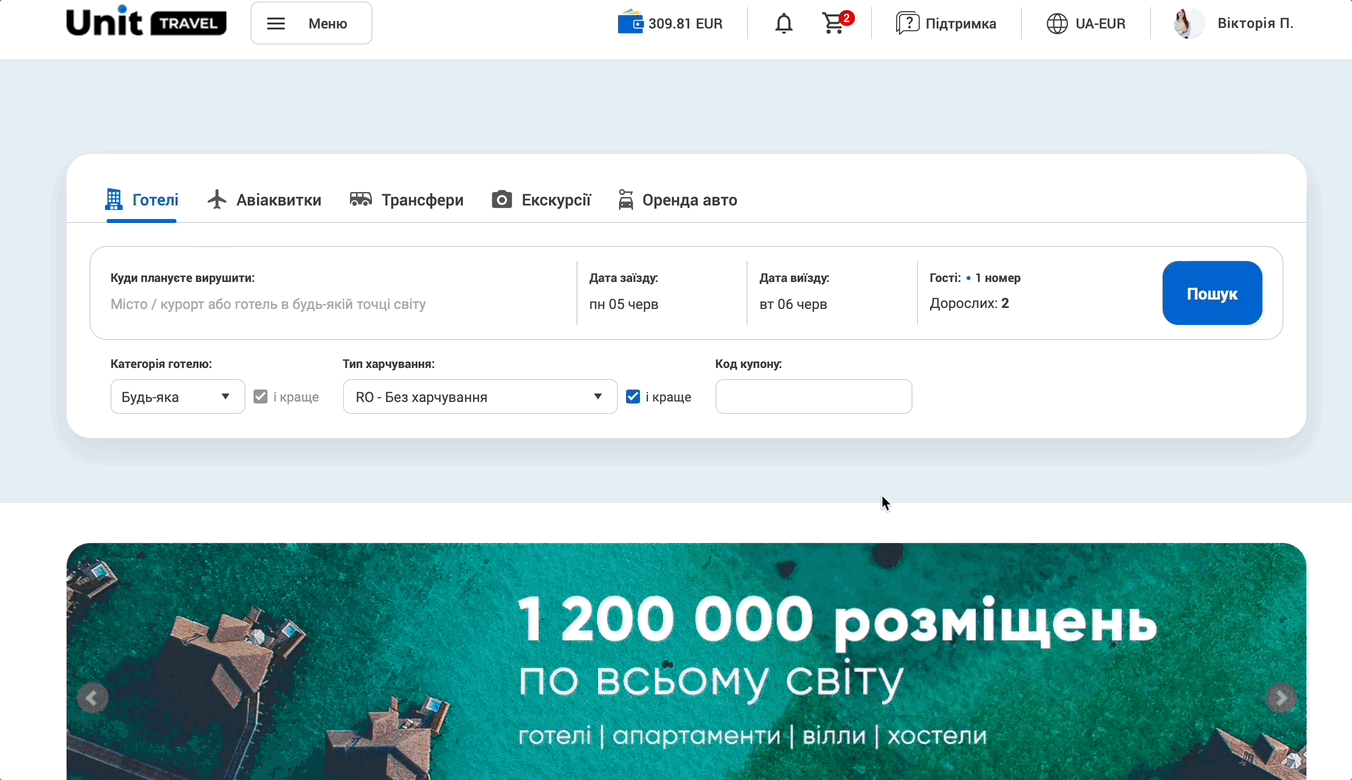
Task: Open the Гості guests and rooms selector
Action: point(1030,292)
